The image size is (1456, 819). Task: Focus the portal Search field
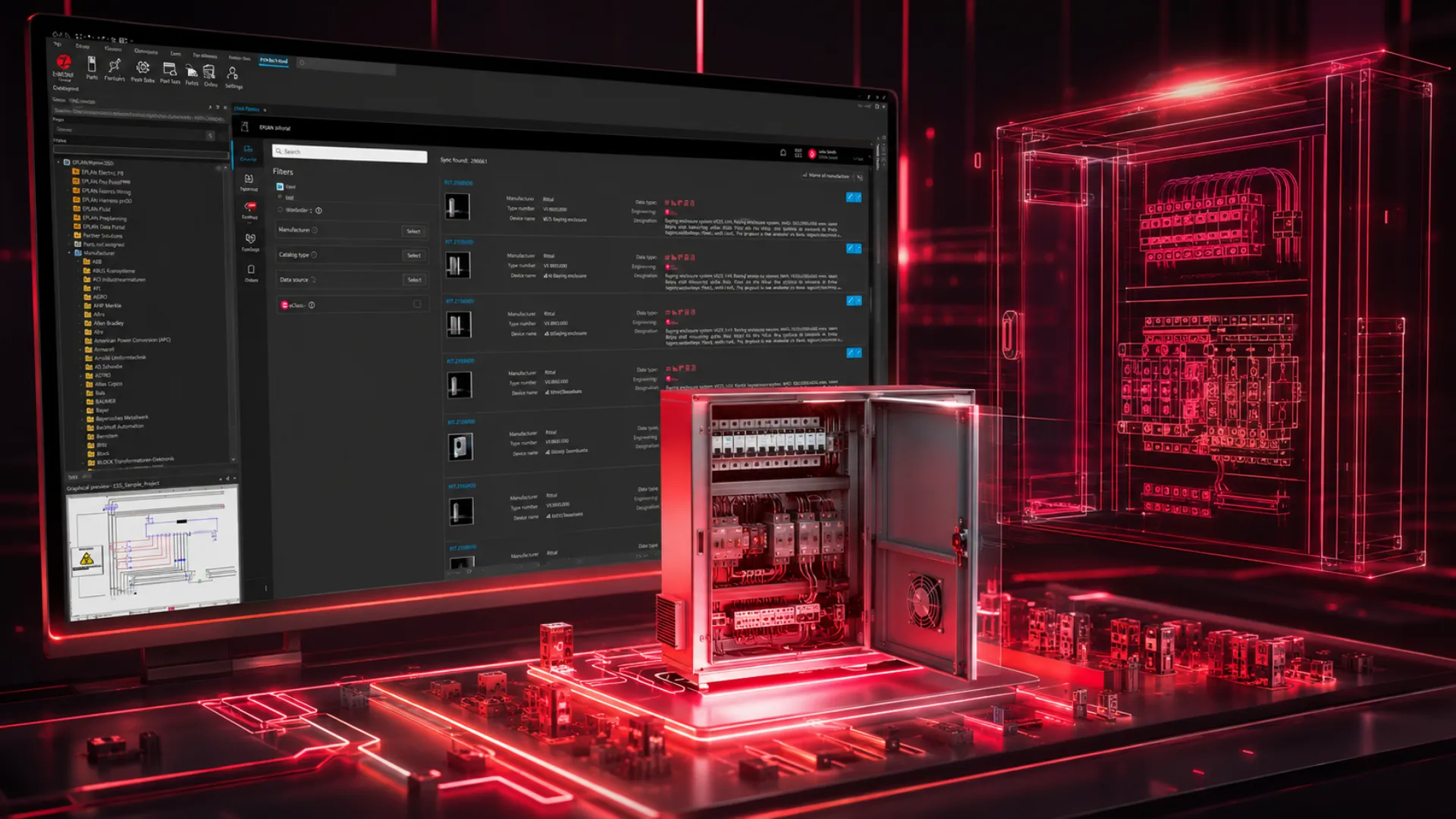[350, 153]
